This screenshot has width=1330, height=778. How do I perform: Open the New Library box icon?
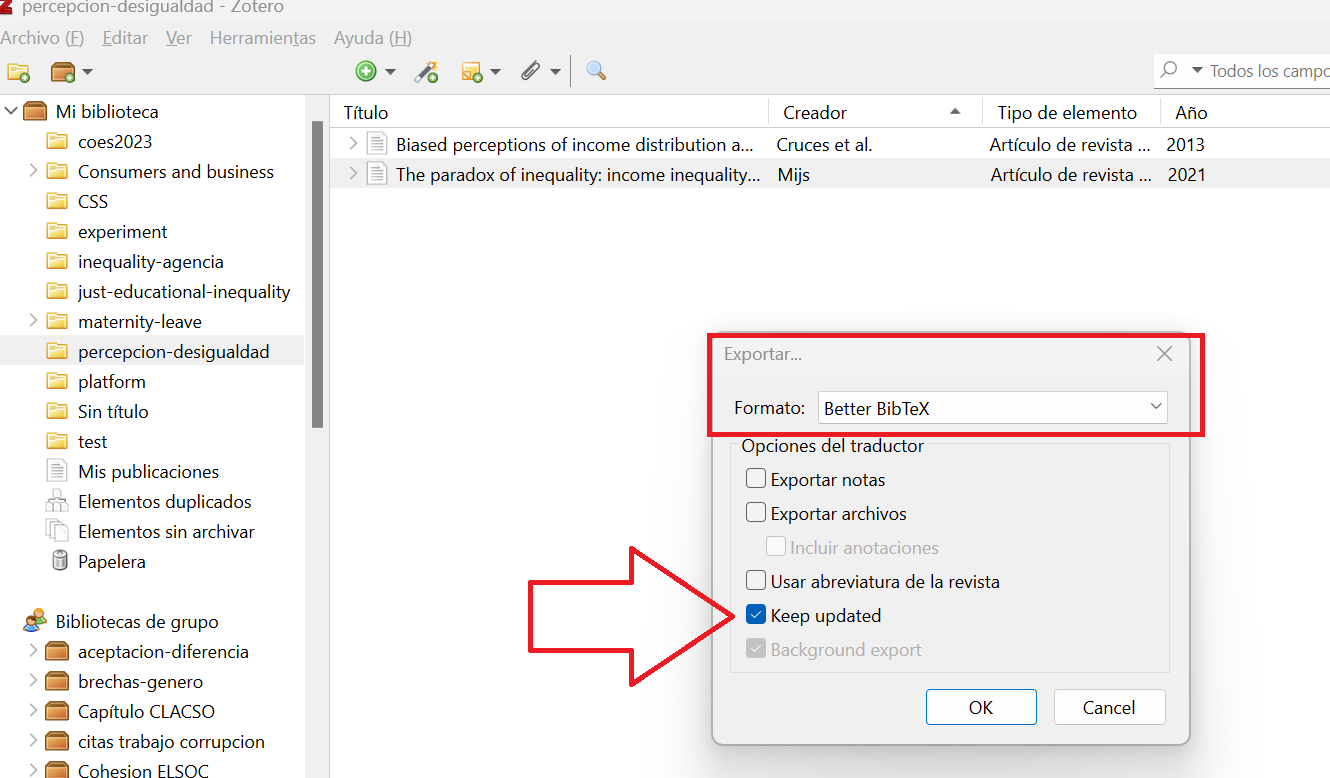coord(63,72)
